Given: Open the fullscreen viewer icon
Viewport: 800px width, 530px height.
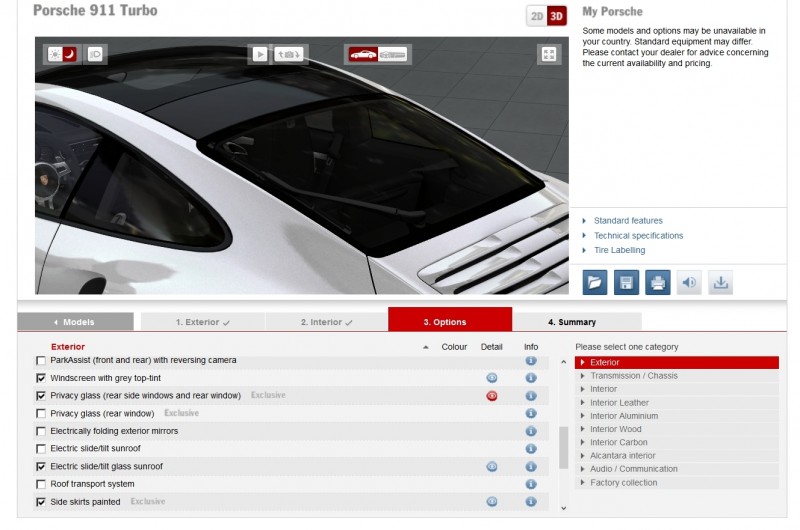Looking at the screenshot, I should (549, 54).
